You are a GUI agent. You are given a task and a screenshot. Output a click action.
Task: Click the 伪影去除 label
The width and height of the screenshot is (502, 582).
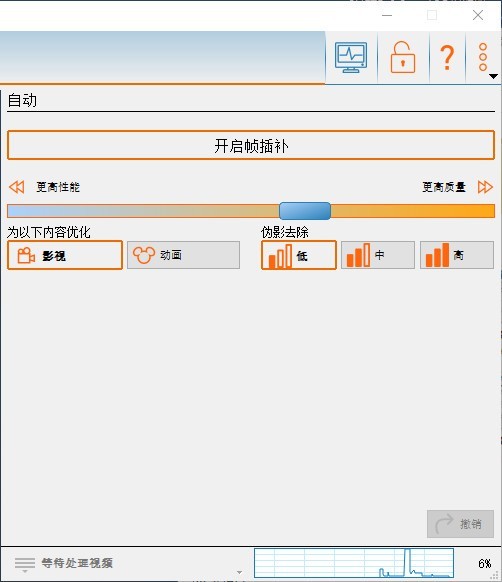(x=285, y=232)
